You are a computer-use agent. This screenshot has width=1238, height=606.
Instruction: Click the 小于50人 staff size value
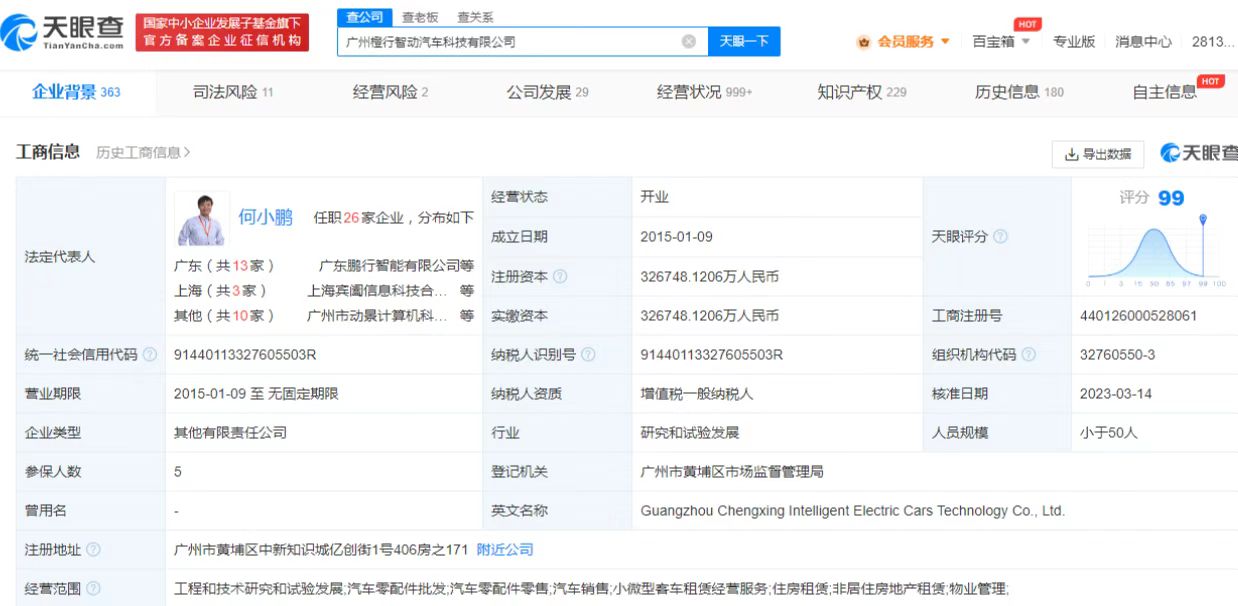pyautogui.click(x=1109, y=433)
